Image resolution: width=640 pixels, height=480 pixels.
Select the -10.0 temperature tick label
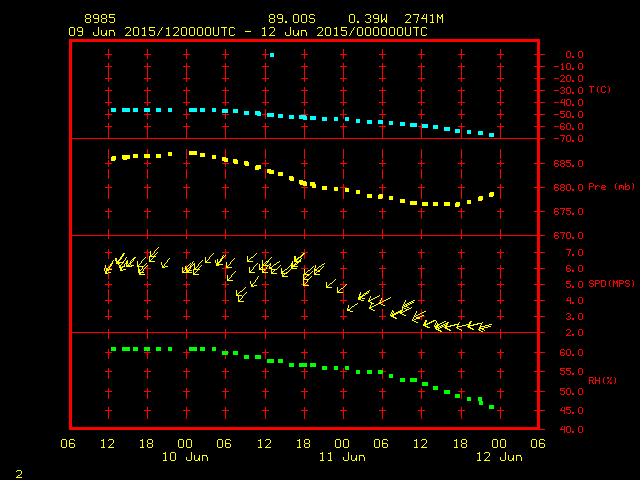click(x=569, y=67)
